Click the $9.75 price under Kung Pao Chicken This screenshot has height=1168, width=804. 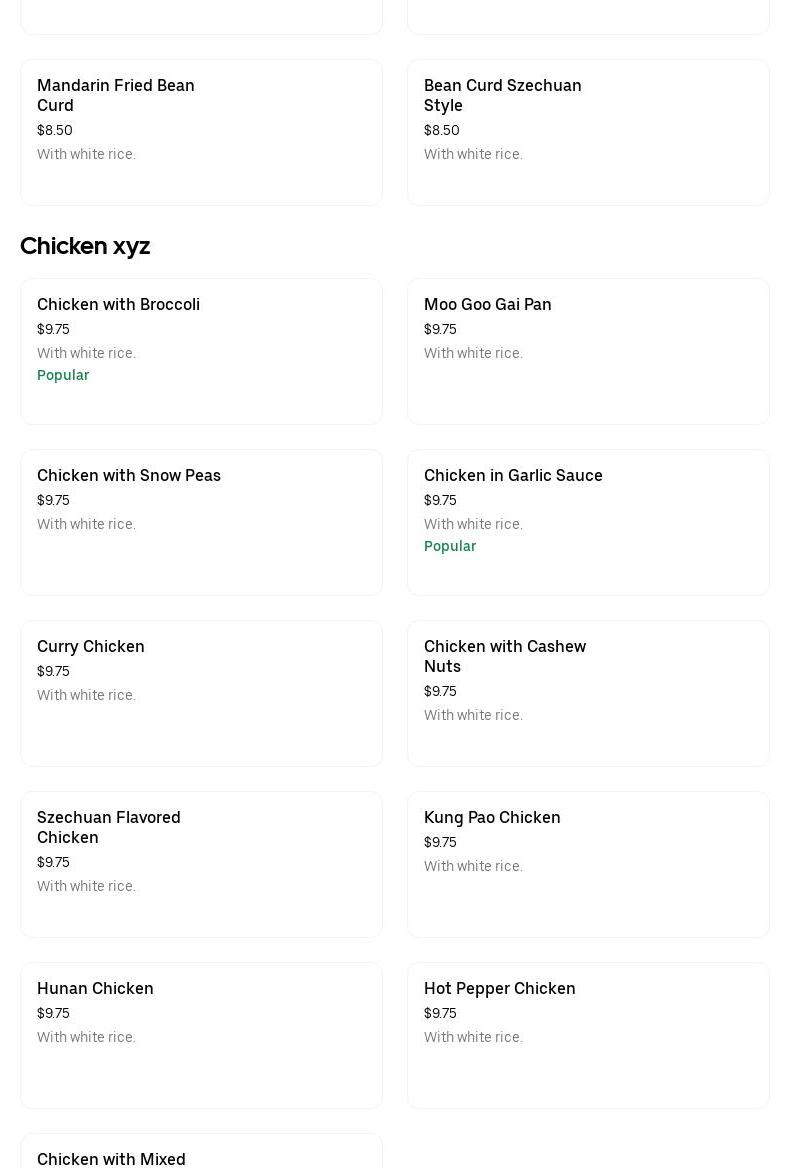click(x=440, y=842)
